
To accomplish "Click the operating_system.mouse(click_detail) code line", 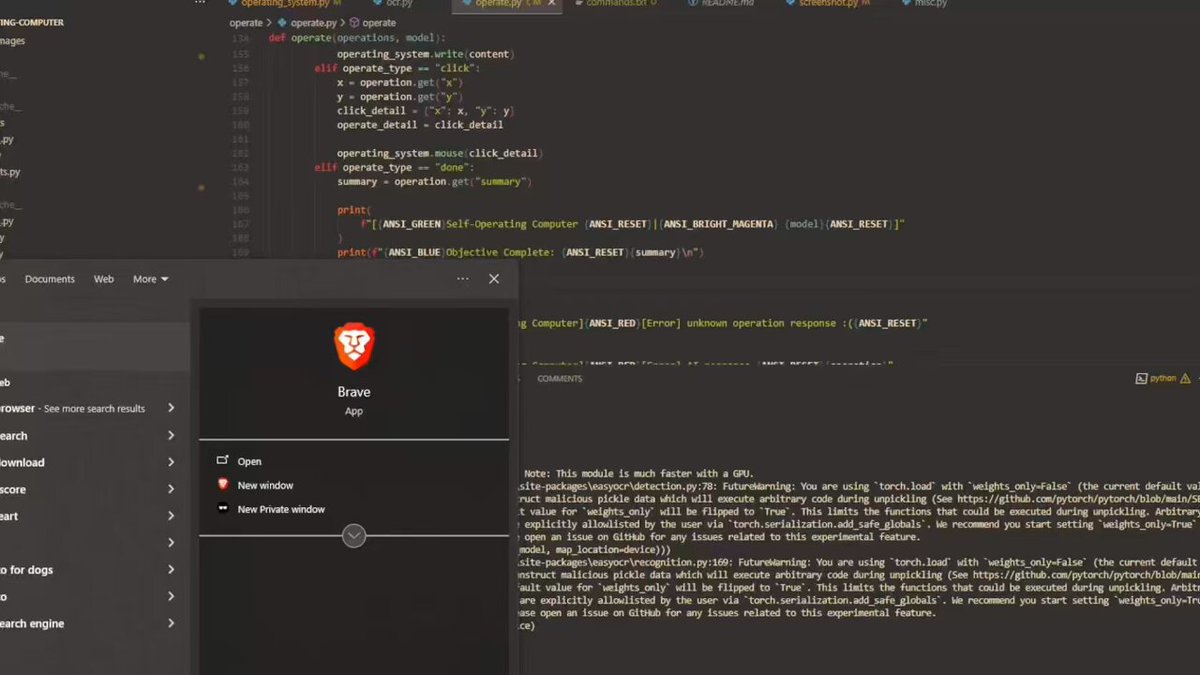I will point(438,153).
